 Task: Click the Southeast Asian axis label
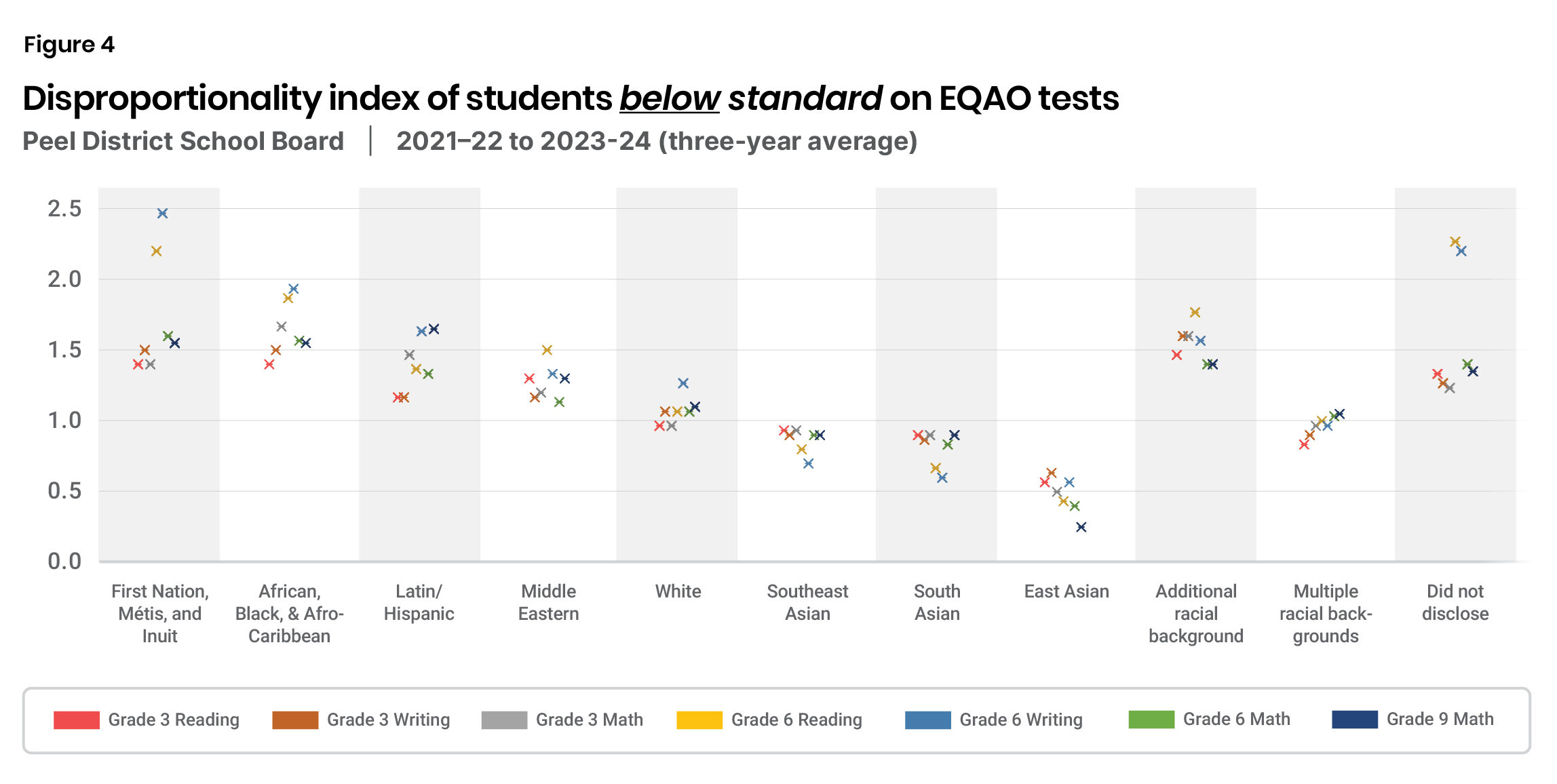(x=807, y=602)
